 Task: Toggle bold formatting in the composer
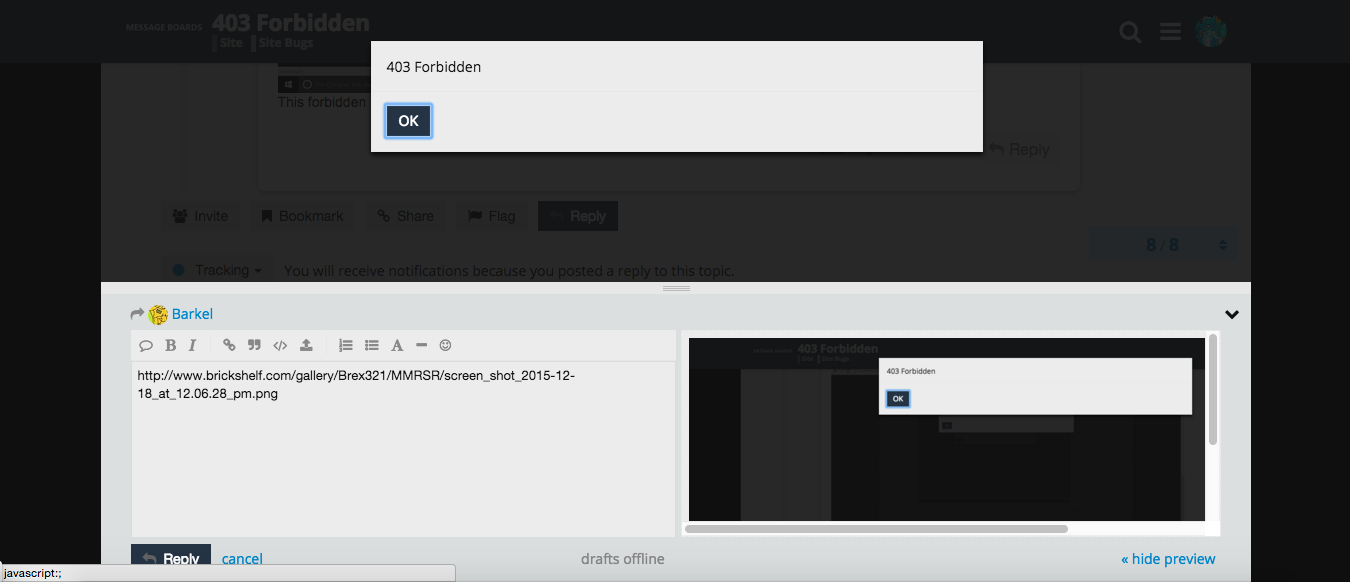170,345
